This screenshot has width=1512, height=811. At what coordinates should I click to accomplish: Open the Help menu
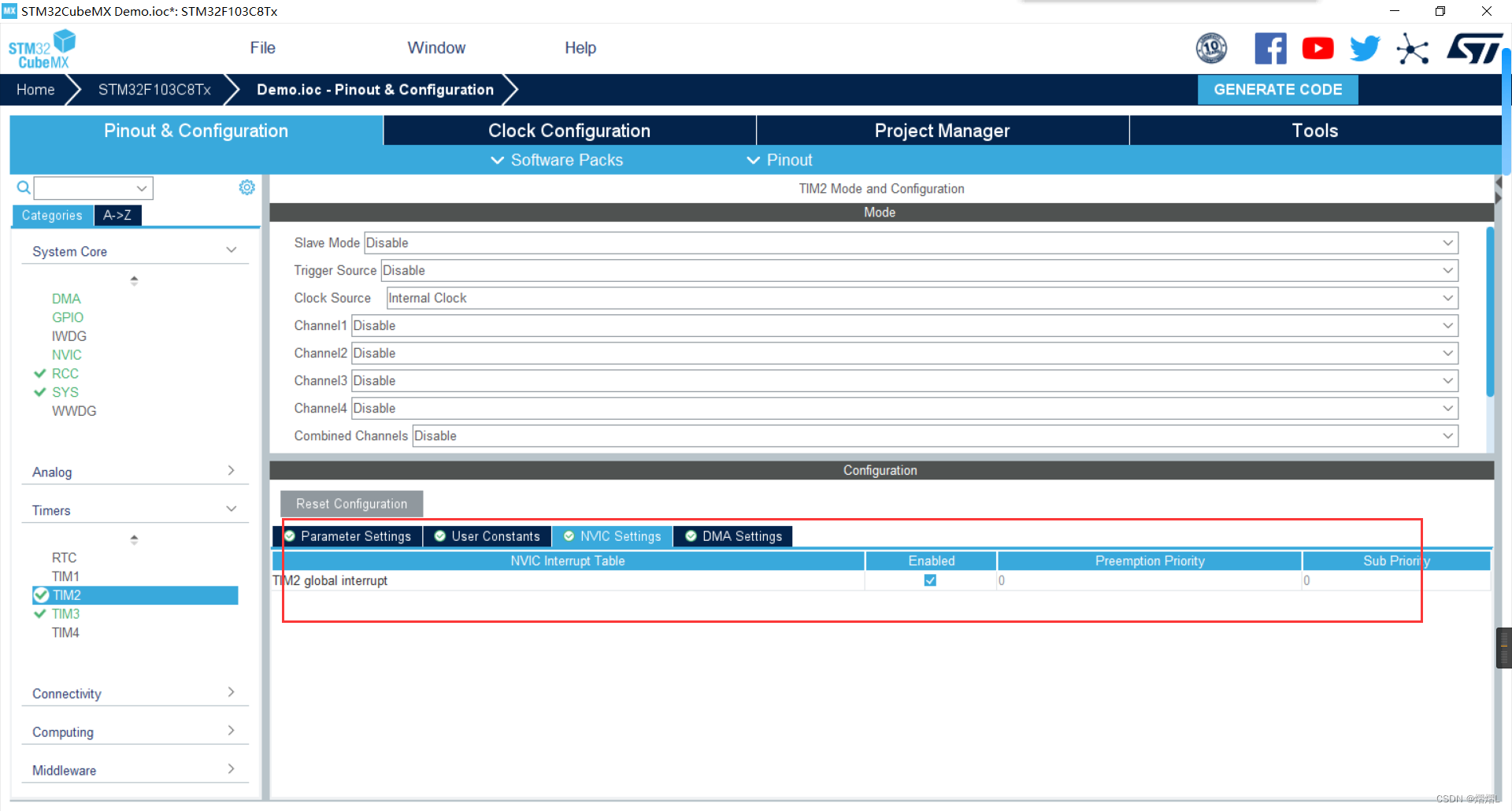pos(580,48)
